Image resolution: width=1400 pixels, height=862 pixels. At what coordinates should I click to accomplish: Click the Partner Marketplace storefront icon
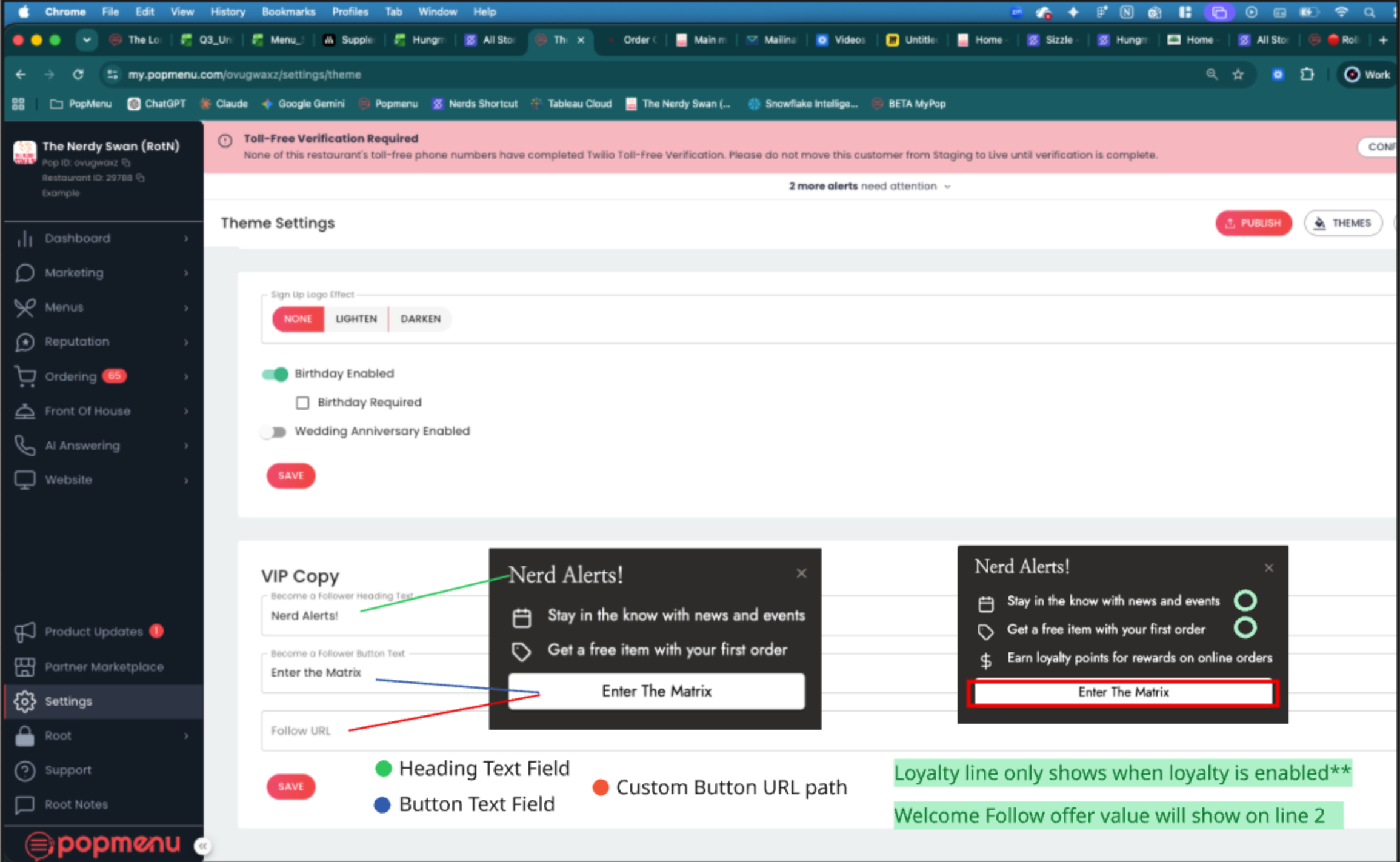[25, 667]
